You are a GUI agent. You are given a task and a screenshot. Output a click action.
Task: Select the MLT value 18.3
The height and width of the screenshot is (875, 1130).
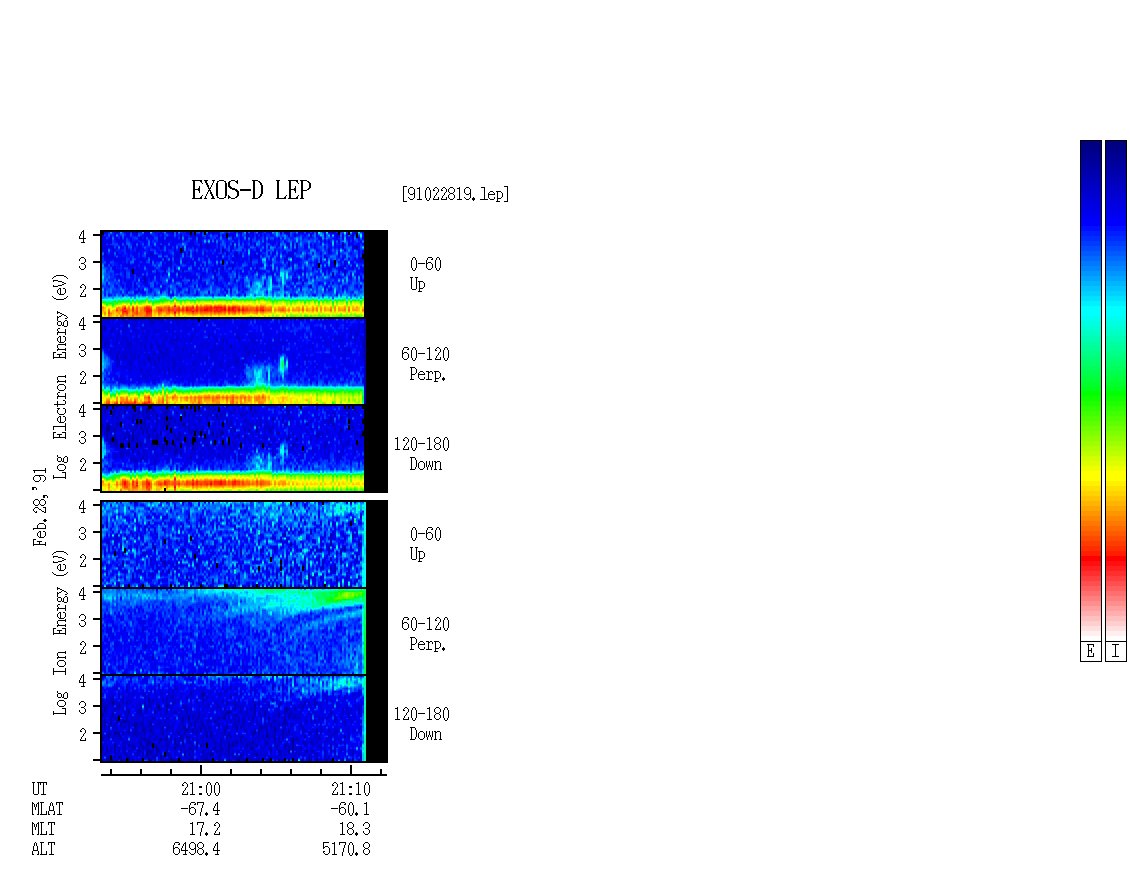(355, 829)
